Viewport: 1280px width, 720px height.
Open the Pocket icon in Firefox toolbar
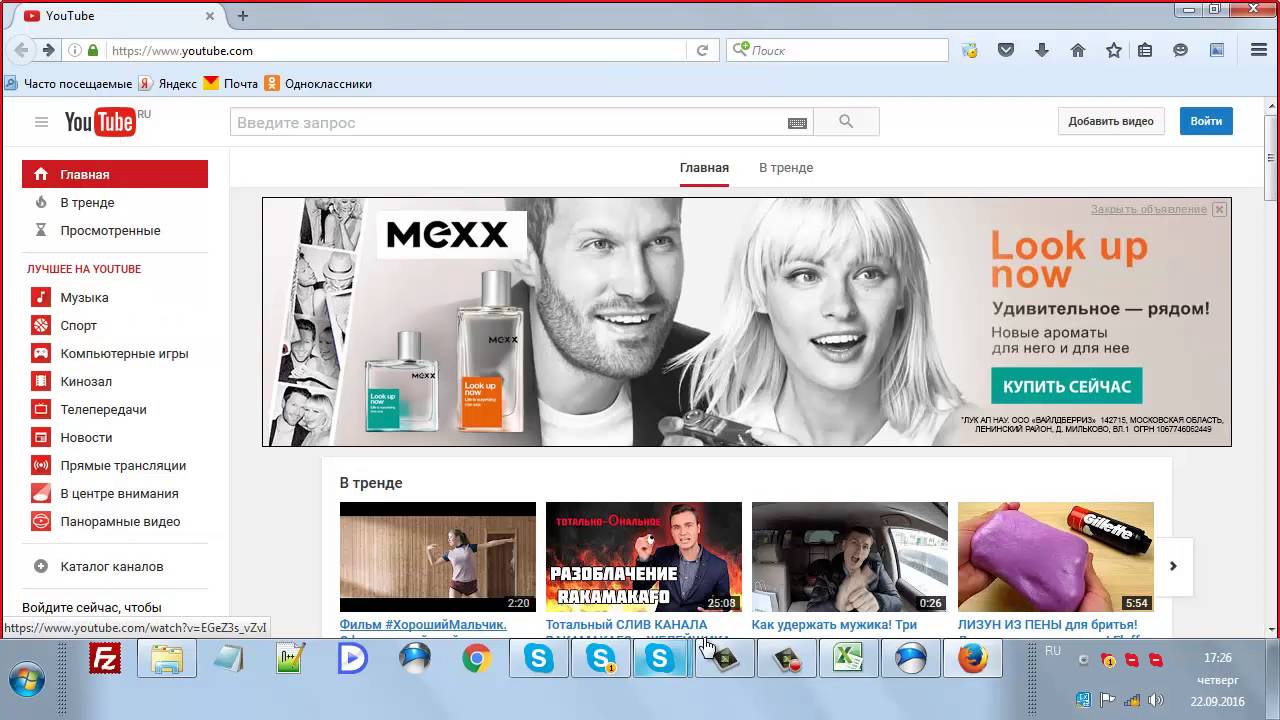pyautogui.click(x=1006, y=50)
